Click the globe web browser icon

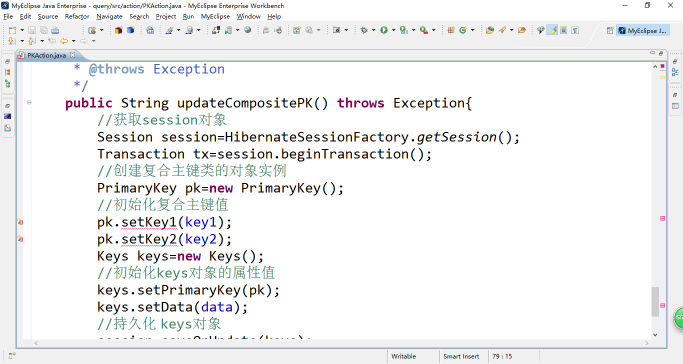tap(247, 30)
